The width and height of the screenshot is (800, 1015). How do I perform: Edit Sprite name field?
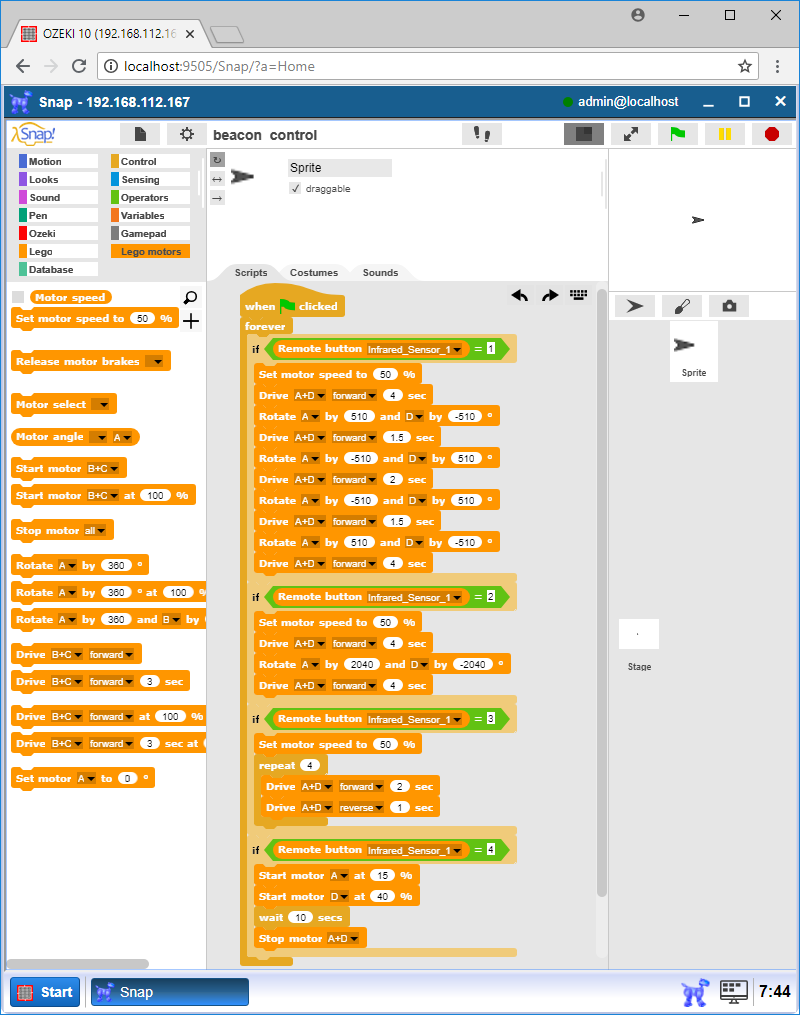coord(339,168)
